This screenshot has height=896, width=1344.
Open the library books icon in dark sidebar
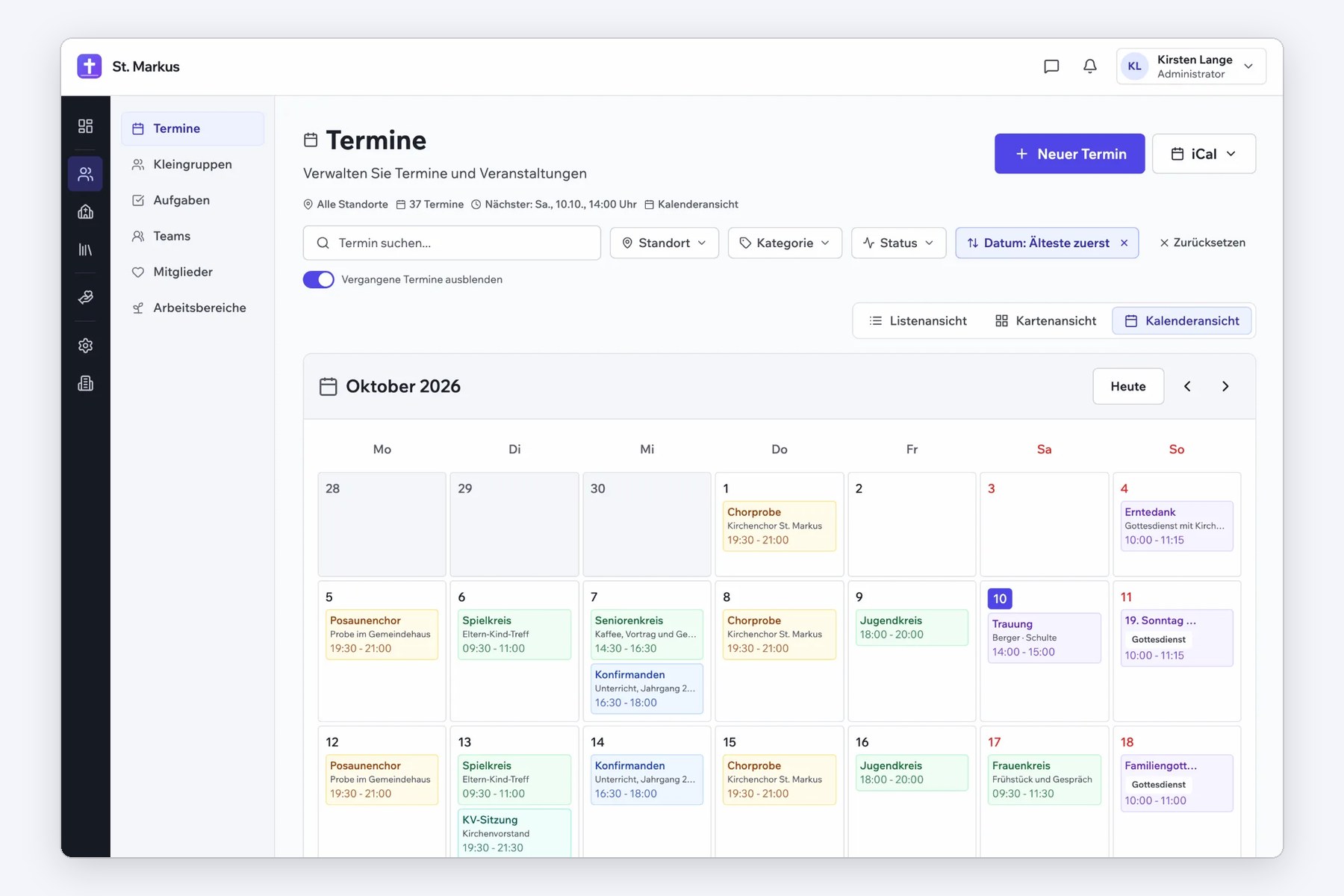(86, 249)
